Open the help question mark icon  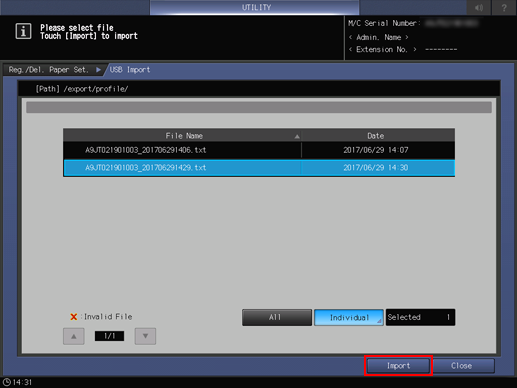click(x=504, y=7)
